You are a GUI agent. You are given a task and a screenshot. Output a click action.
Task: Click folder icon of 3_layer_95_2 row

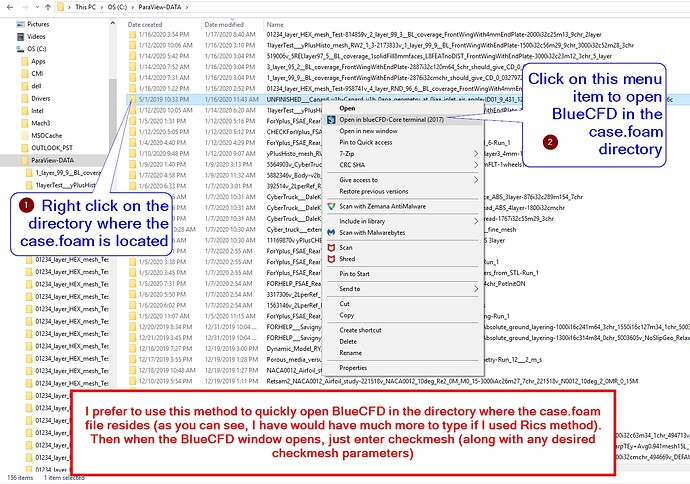132,67
